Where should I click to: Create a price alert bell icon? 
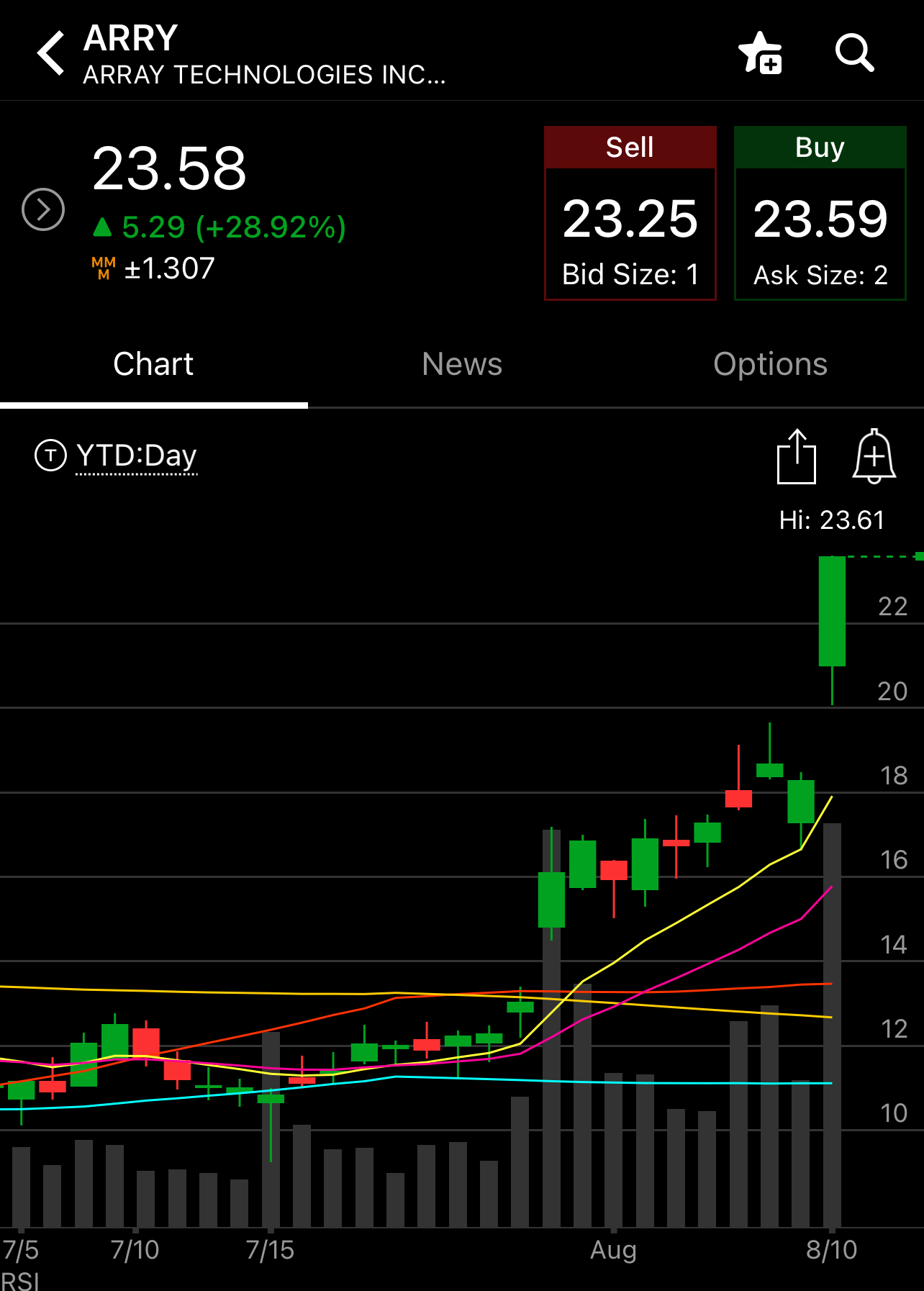(x=874, y=456)
